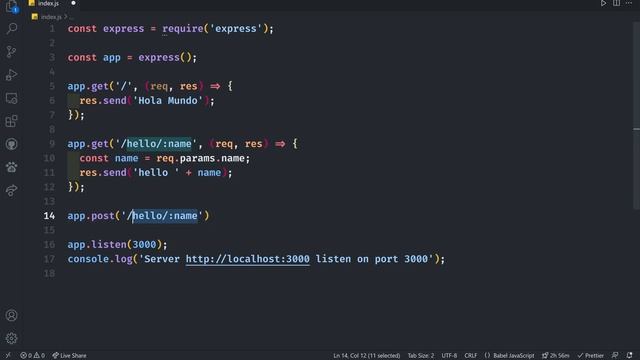This screenshot has height=360, width=640.
Task: Click line number 9 in the gutter
Action: coord(52,144)
